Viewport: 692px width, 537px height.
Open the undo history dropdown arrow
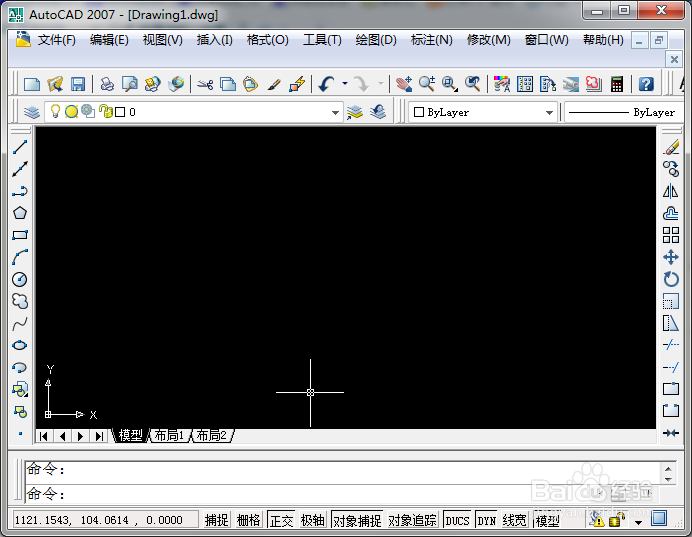[345, 83]
